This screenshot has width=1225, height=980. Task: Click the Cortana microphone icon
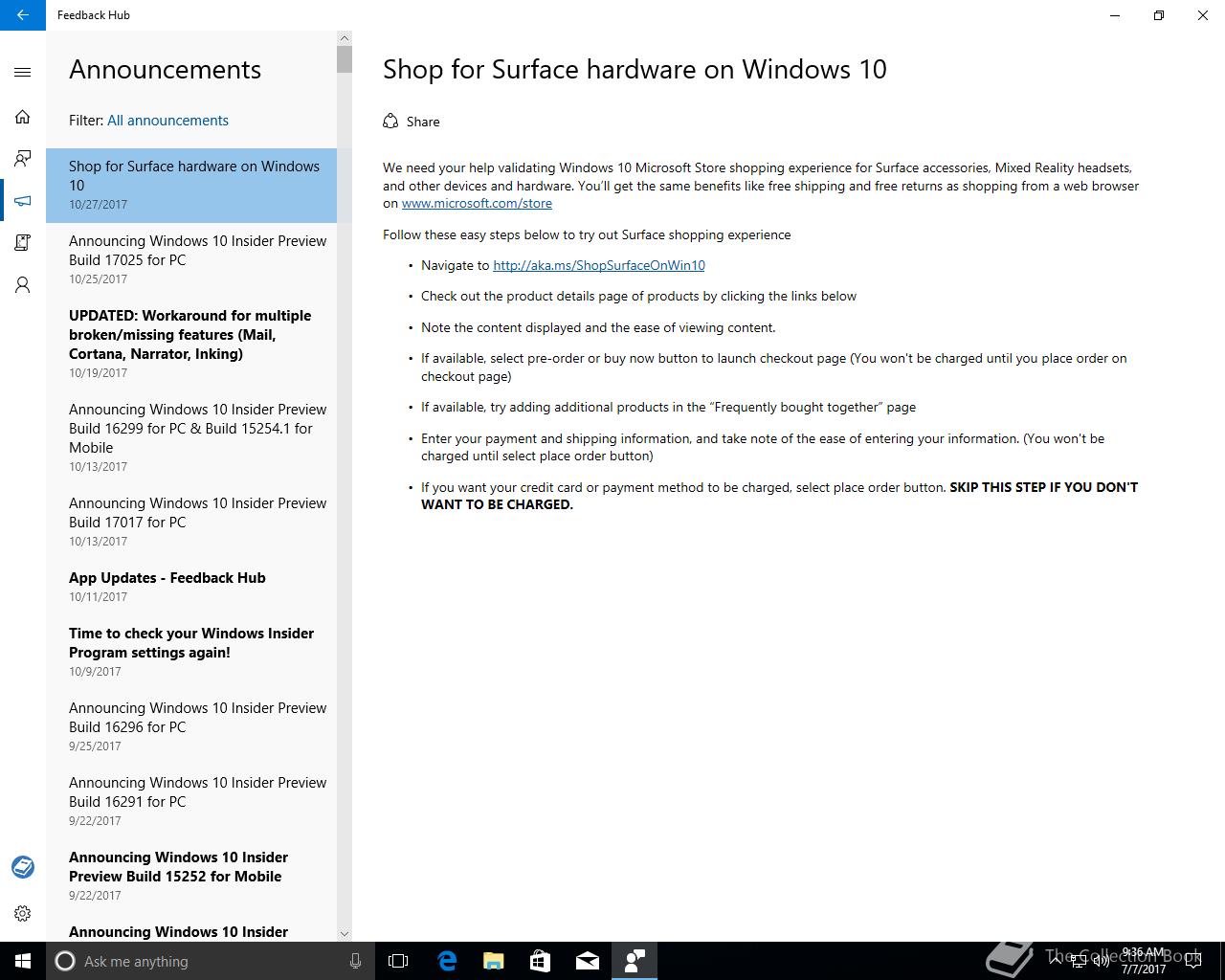[355, 961]
